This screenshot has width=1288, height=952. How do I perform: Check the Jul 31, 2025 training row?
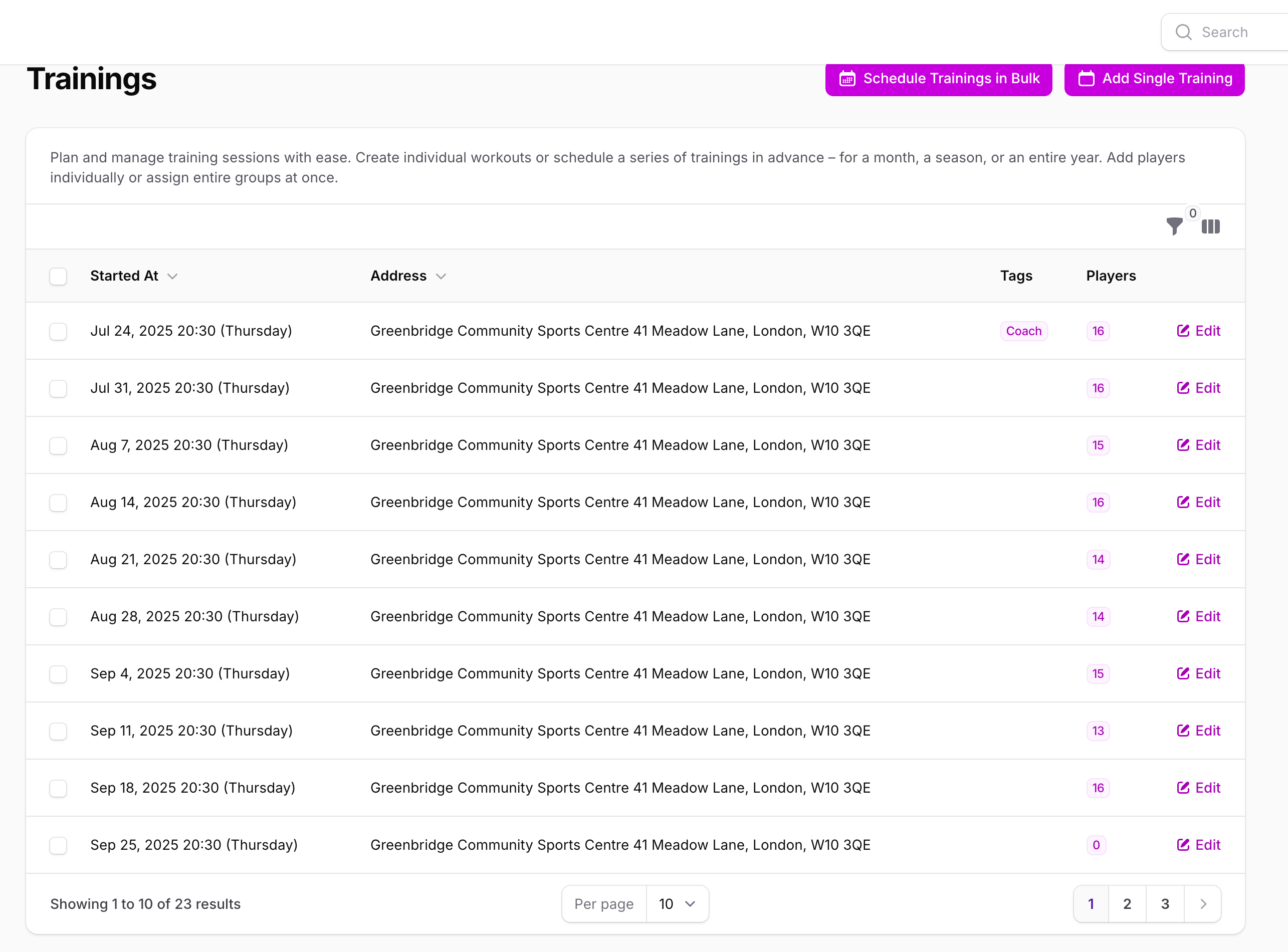pyautogui.click(x=58, y=388)
